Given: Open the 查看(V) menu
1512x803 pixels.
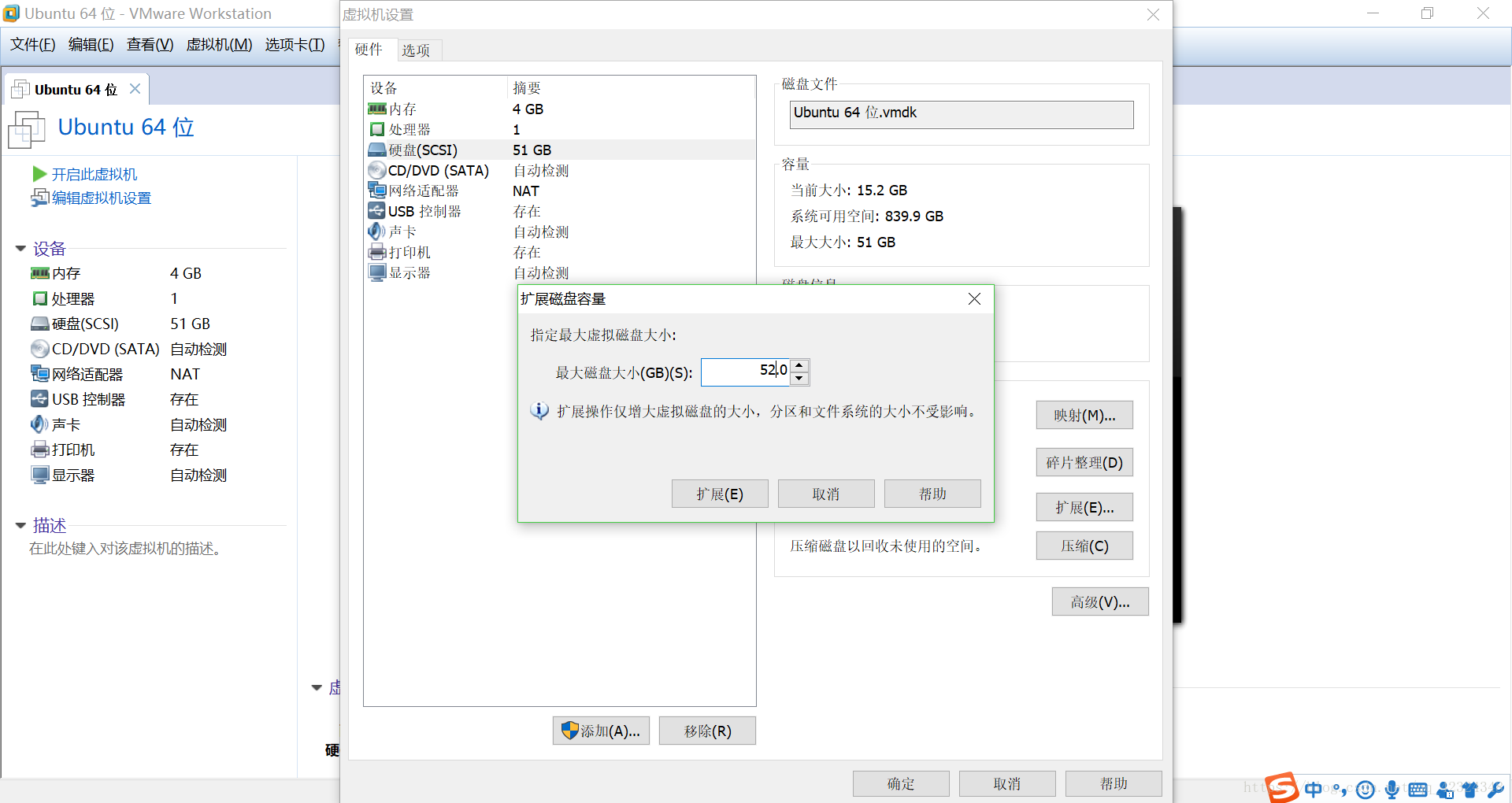Looking at the screenshot, I should pos(150,45).
